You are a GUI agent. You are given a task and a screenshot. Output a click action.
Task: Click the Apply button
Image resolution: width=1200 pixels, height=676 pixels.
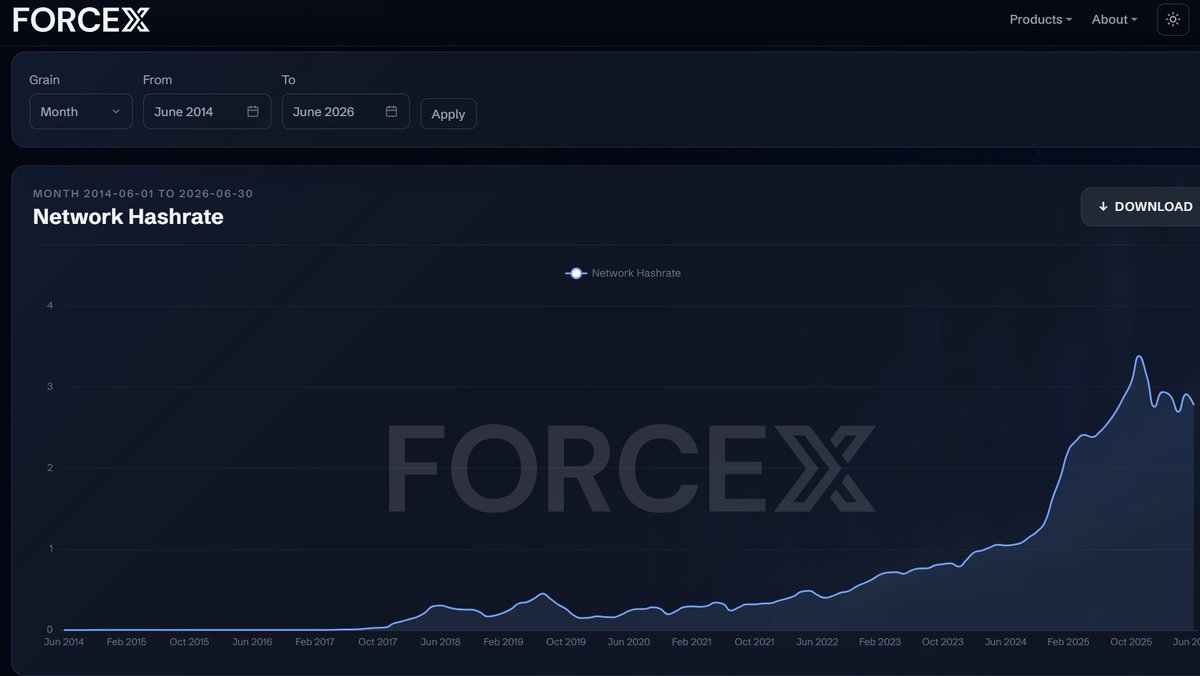point(448,114)
